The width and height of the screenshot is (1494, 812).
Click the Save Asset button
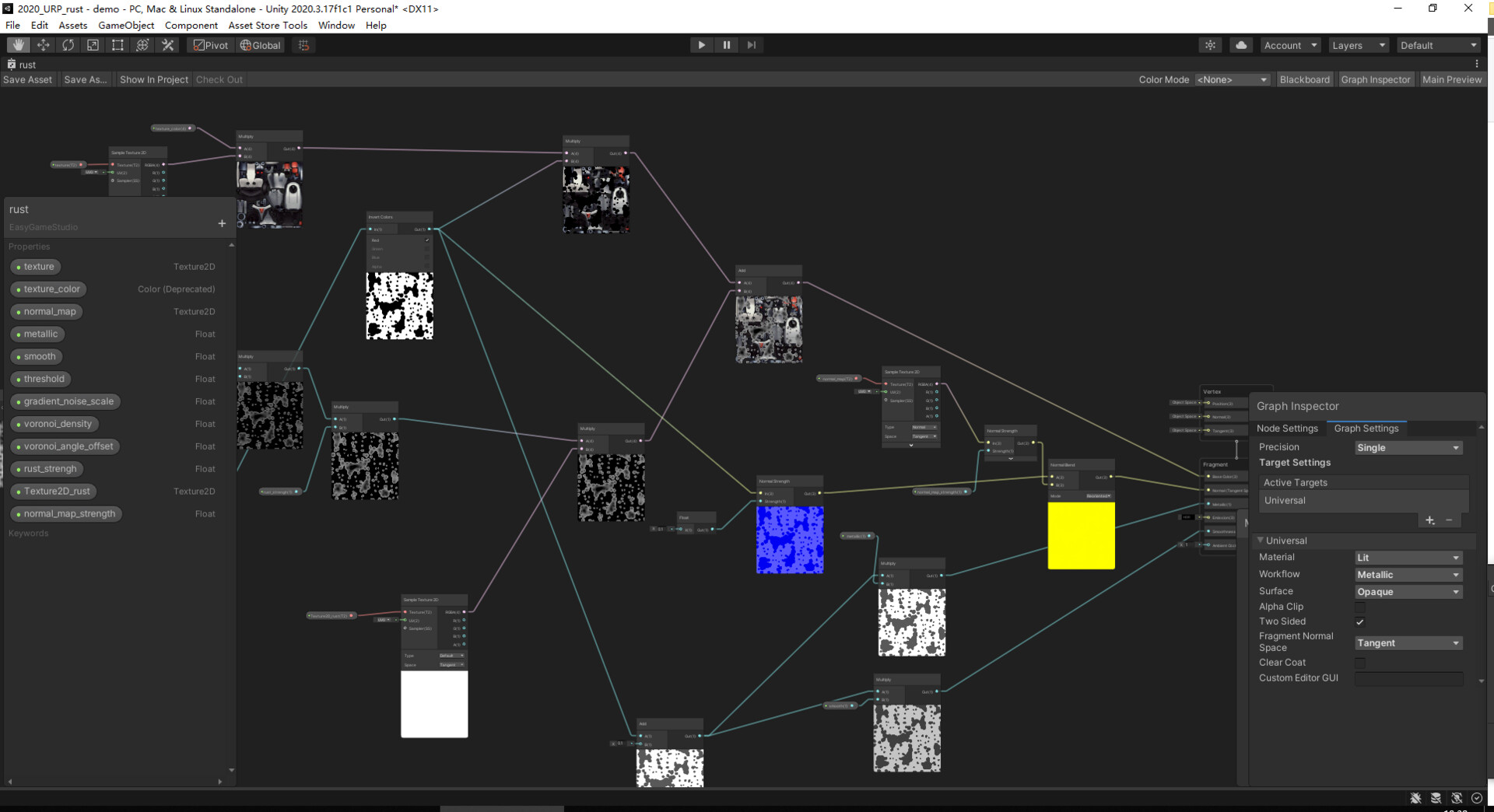[x=27, y=79]
